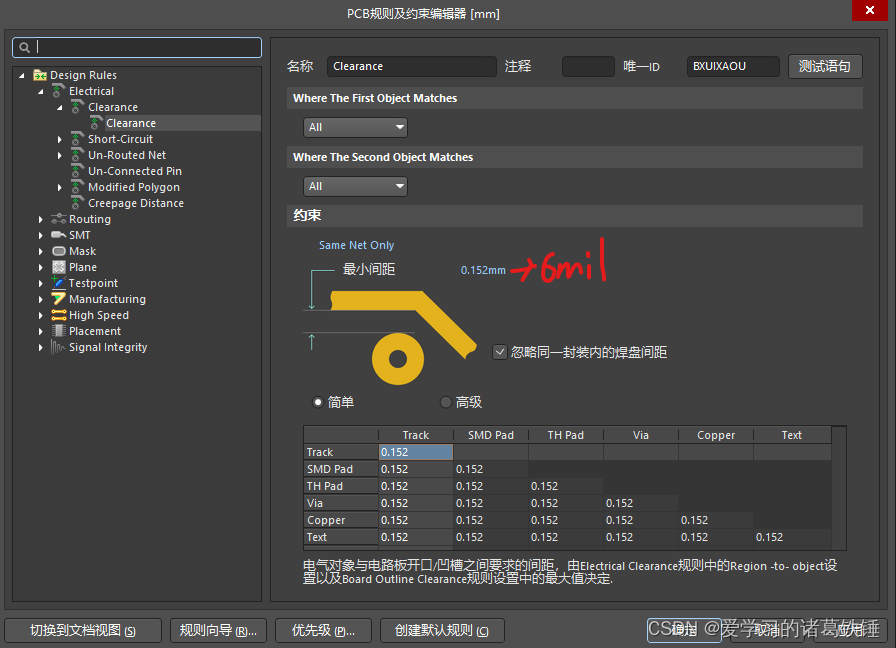Viewport: 896px width, 648px height.
Task: Click the 测试语句 button
Action: click(x=825, y=66)
